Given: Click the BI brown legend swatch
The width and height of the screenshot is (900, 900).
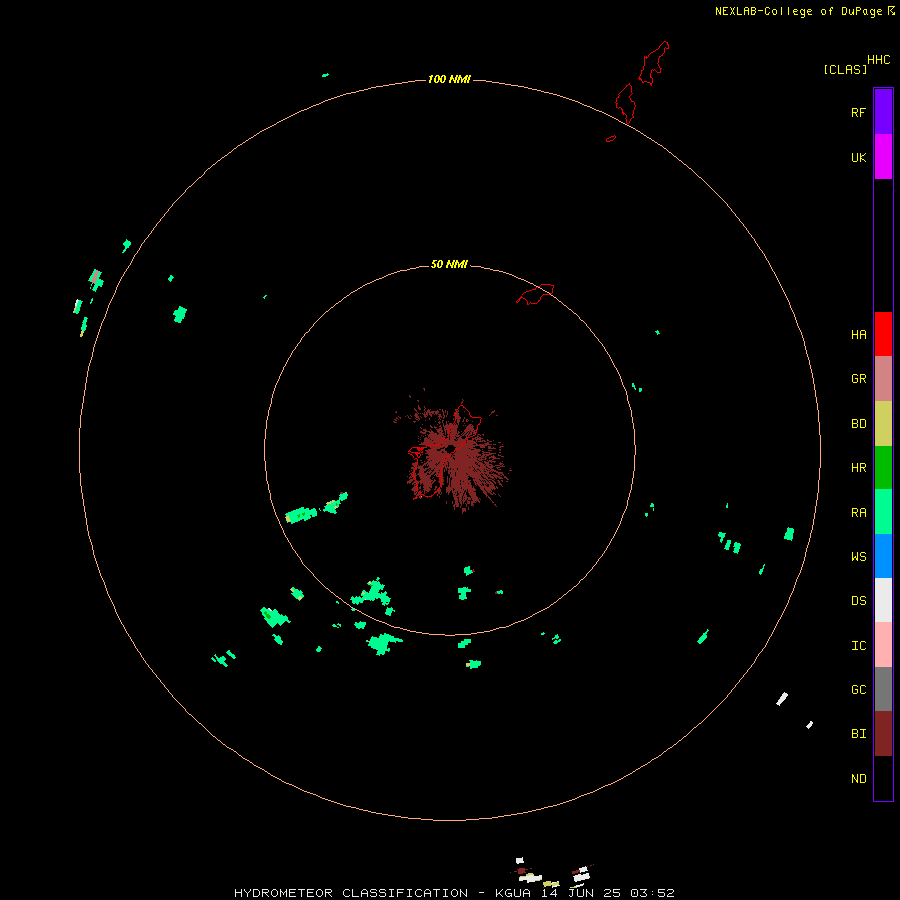Looking at the screenshot, I should point(883,734).
